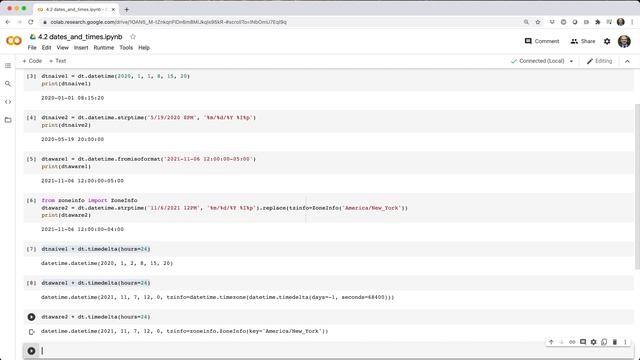Click the 'from zoneinfo import ZoneInfo' line

(89, 200)
